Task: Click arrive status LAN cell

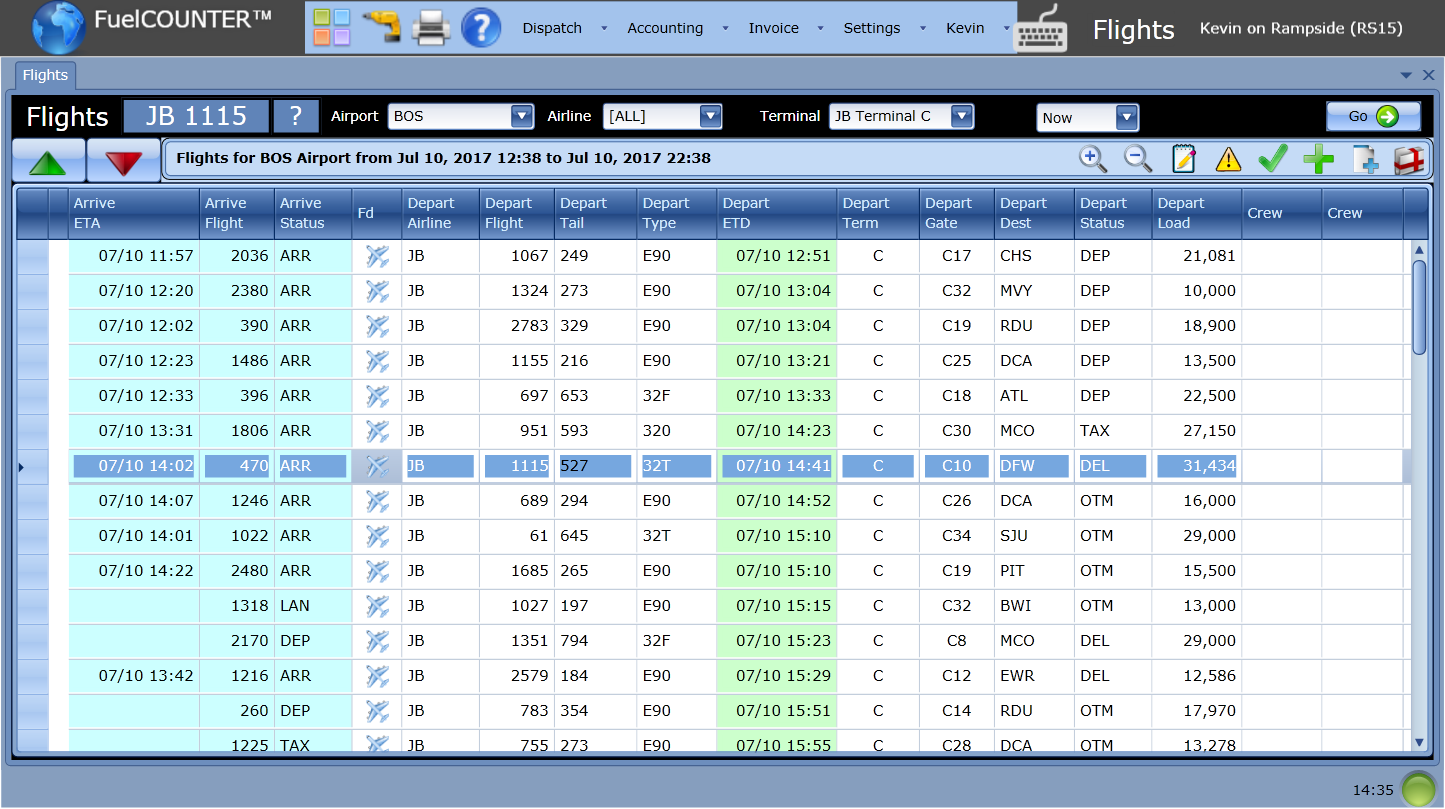Action: pyautogui.click(x=313, y=606)
